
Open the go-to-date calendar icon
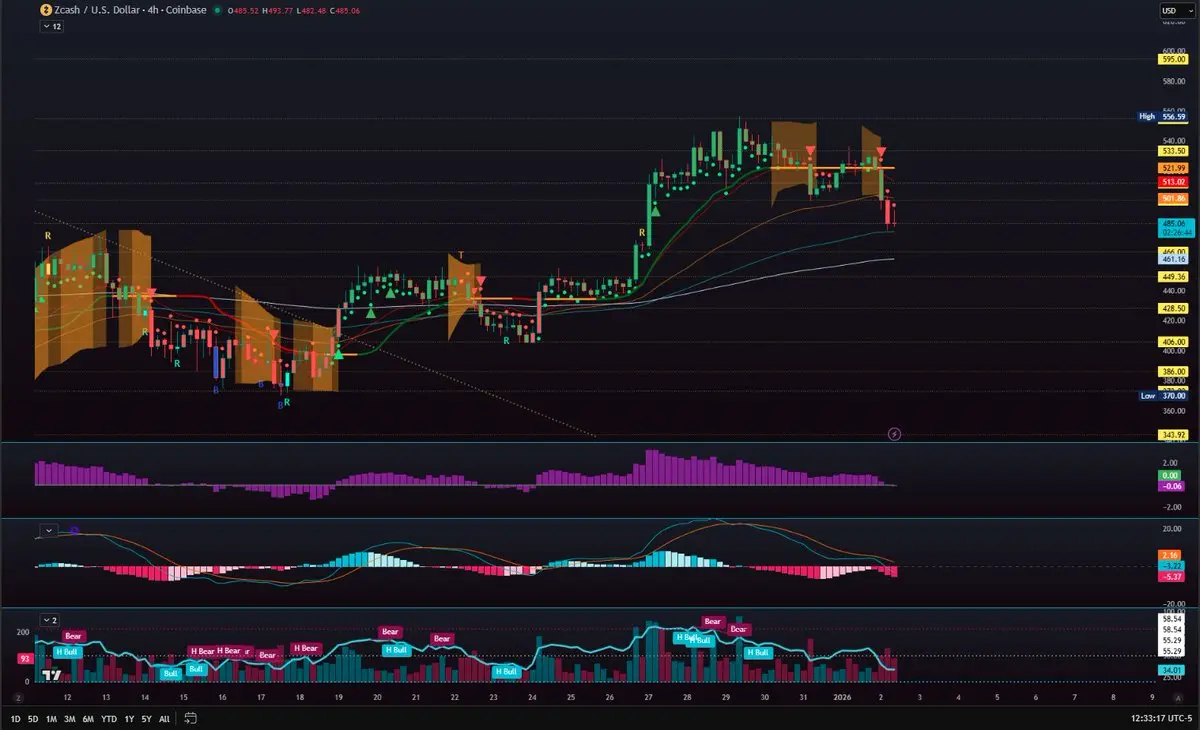[x=191, y=718]
